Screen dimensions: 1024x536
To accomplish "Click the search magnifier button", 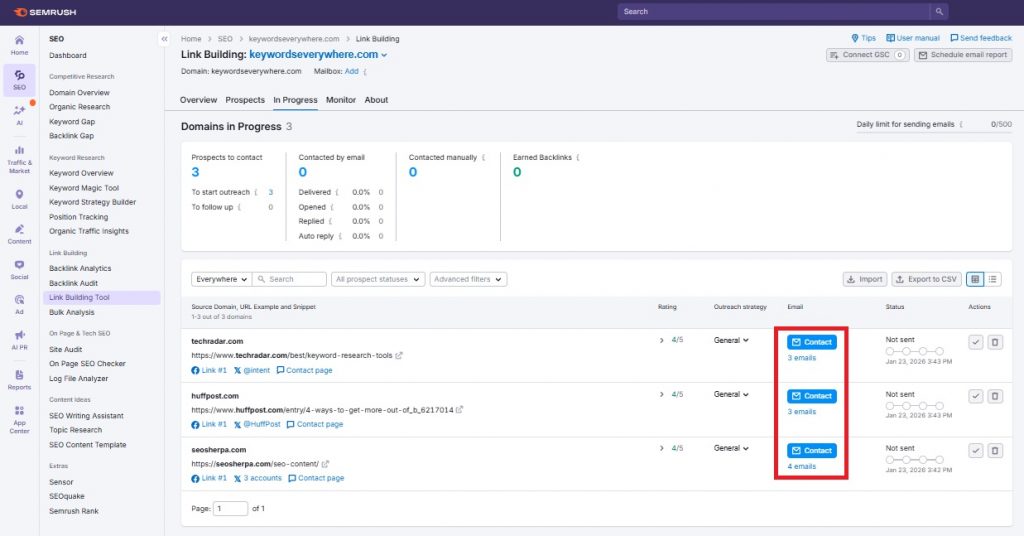I will (x=939, y=12).
